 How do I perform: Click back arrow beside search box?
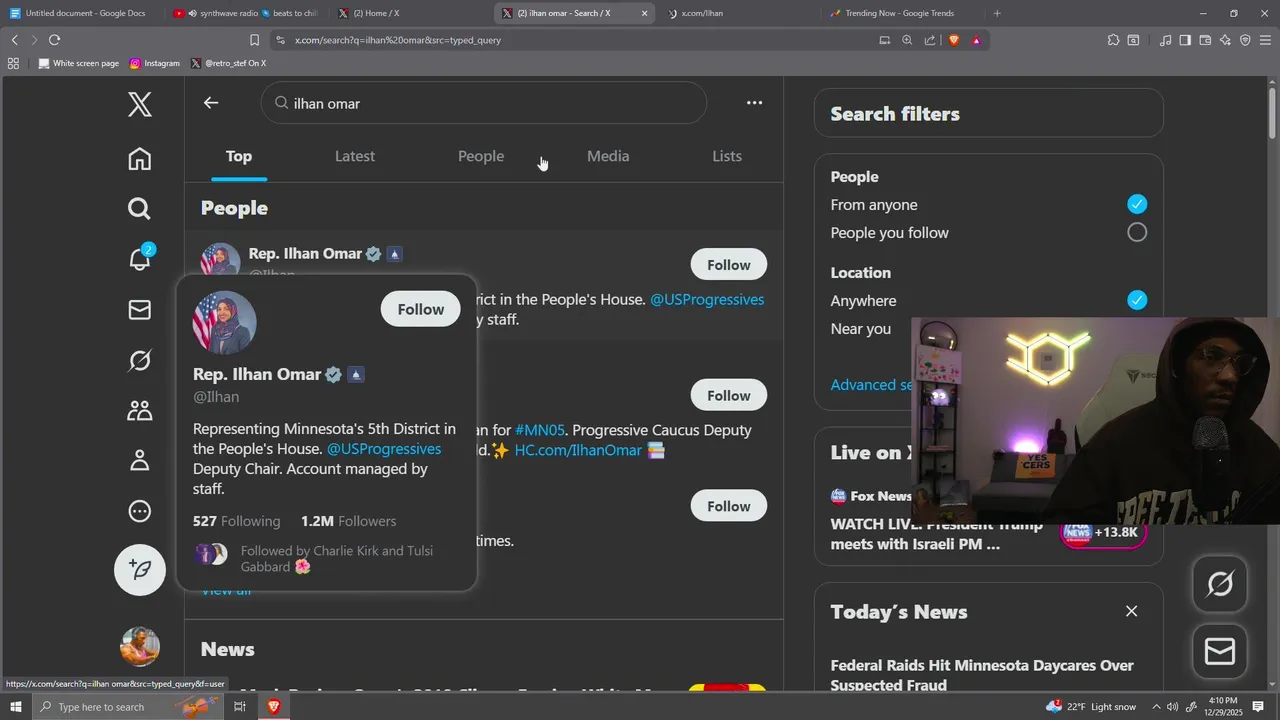(211, 103)
